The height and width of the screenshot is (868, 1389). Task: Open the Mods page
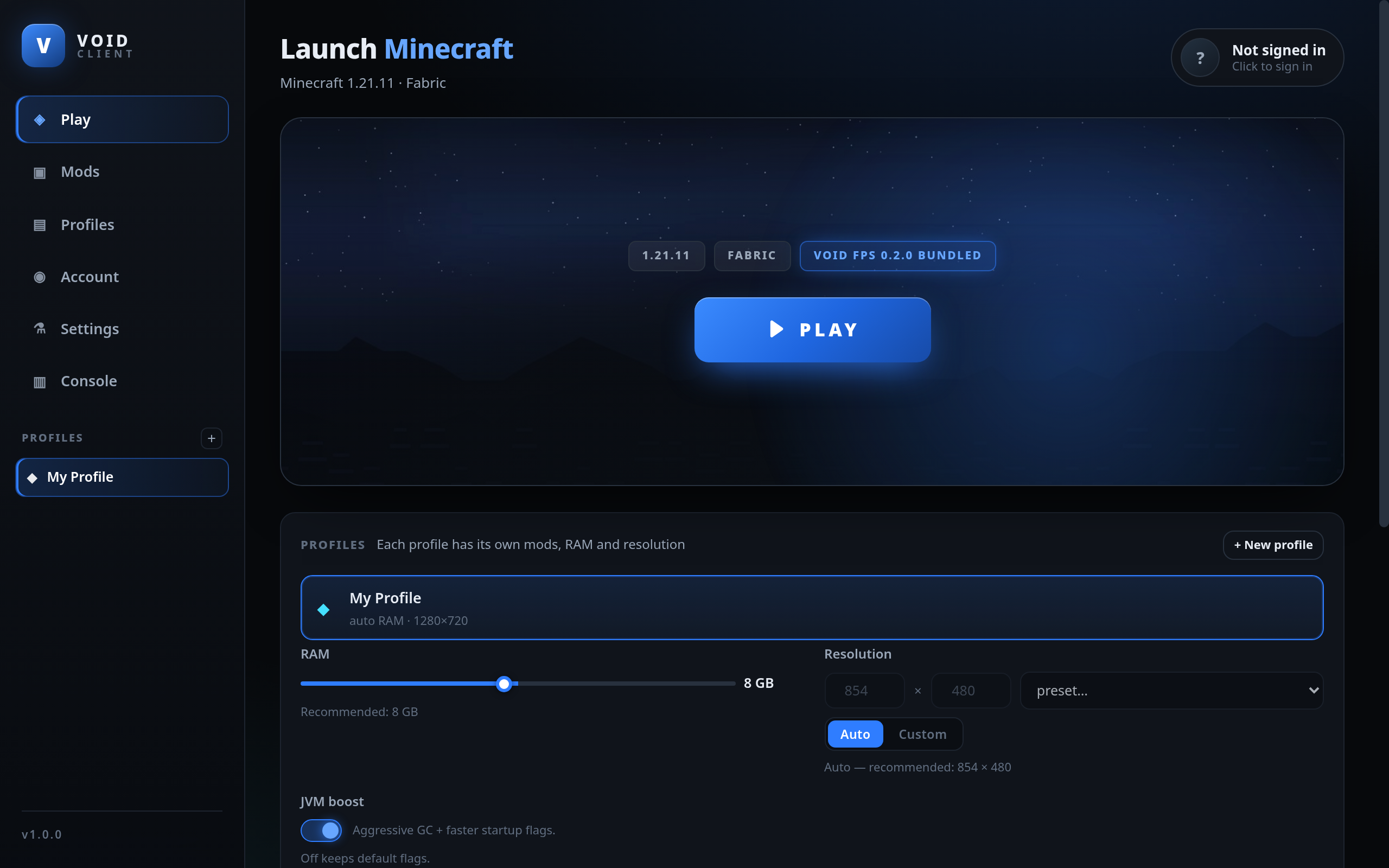(x=122, y=171)
